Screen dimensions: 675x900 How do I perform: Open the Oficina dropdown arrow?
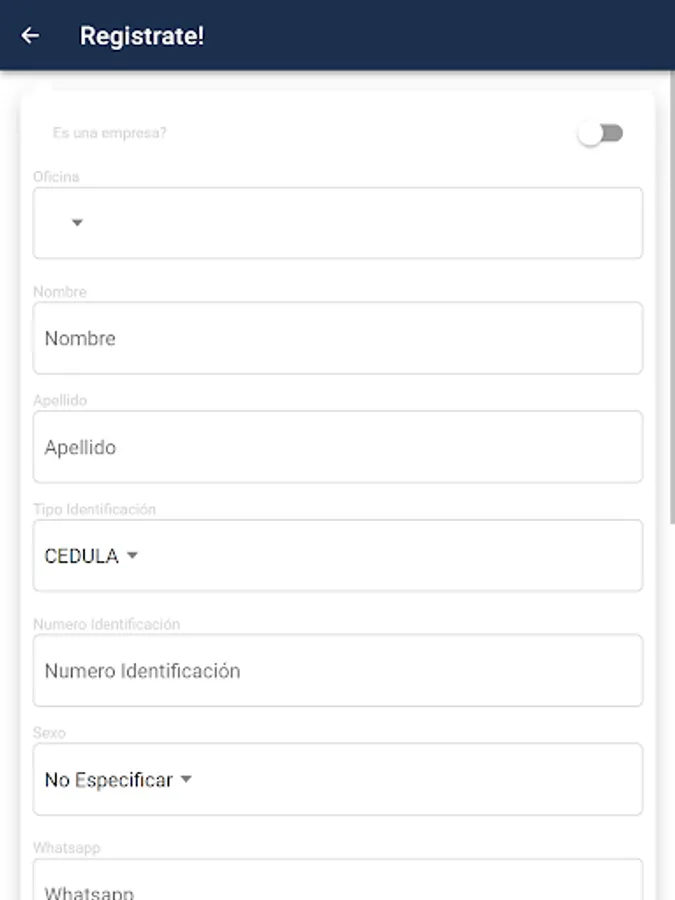click(77, 223)
